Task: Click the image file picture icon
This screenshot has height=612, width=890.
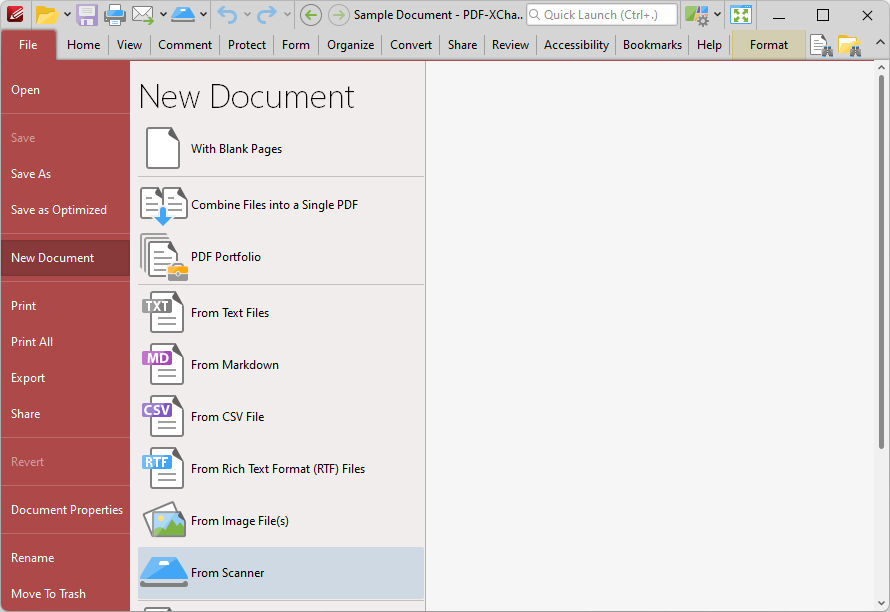Action: (x=164, y=519)
